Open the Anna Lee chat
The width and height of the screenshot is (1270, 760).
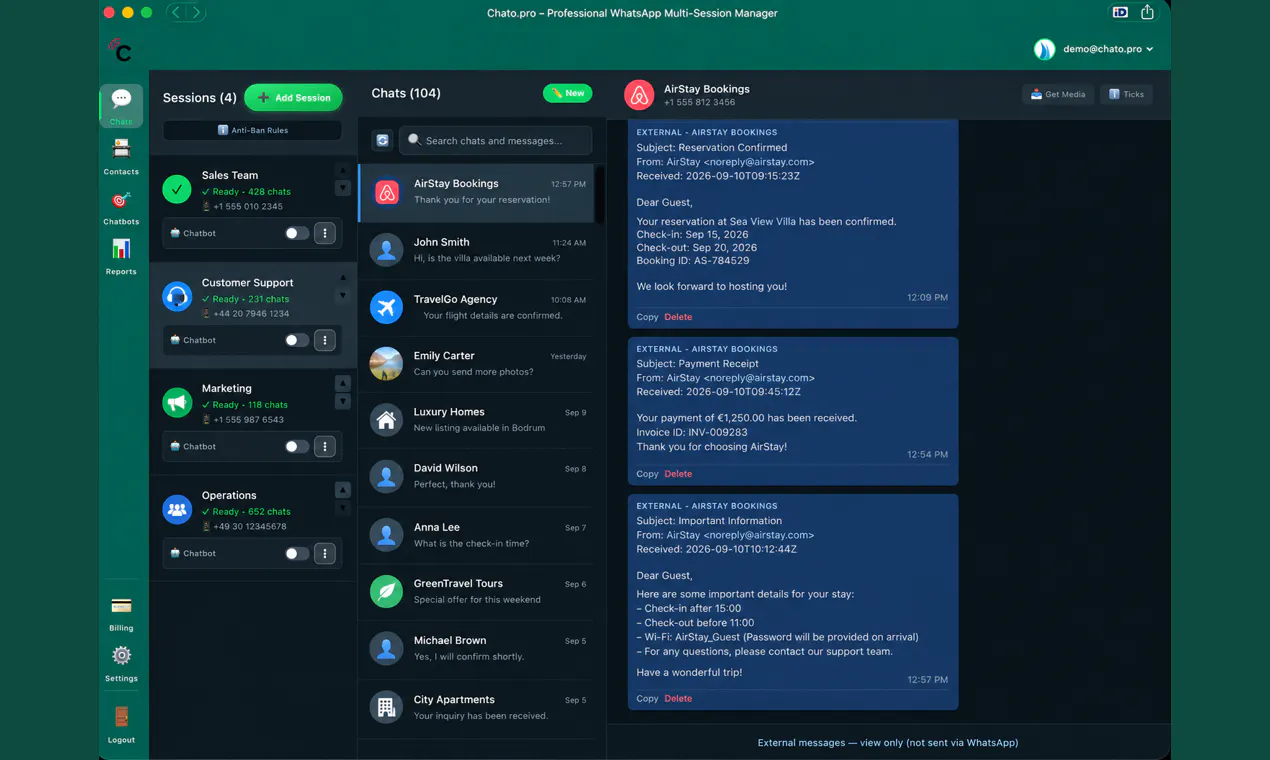(476, 535)
